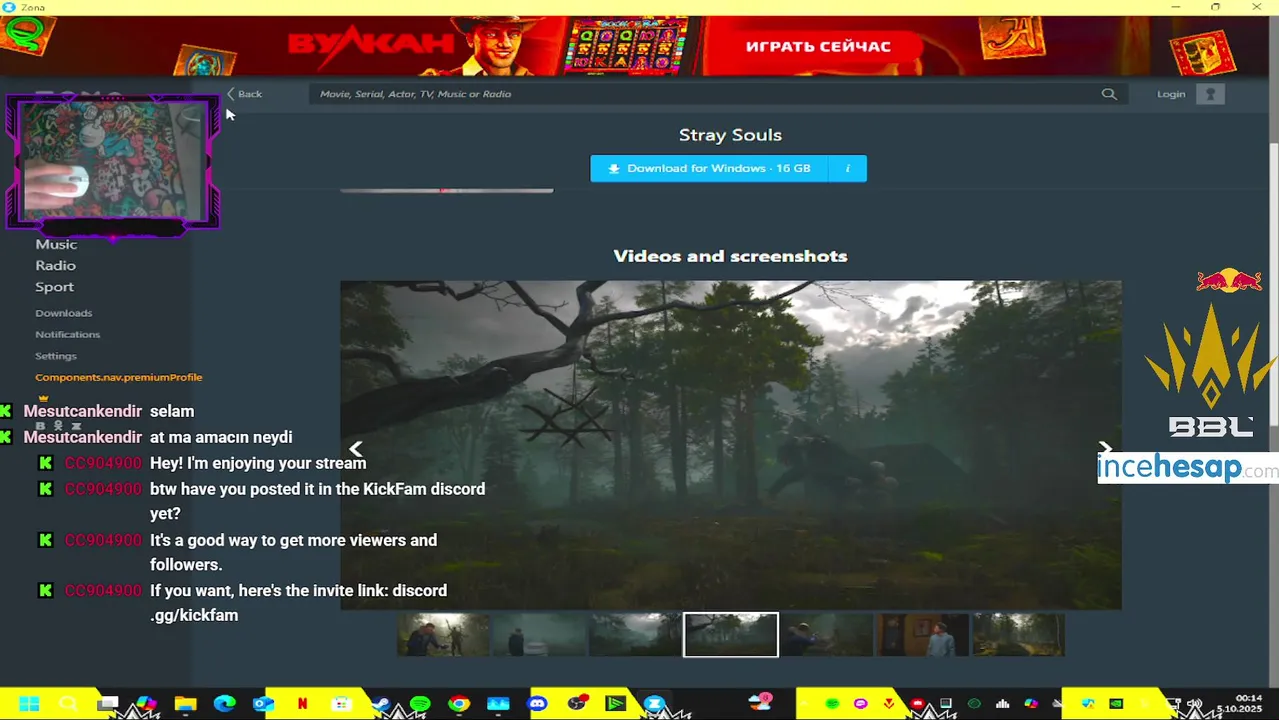Select the highlighted fourth screenshot thumbnail

tap(730, 635)
